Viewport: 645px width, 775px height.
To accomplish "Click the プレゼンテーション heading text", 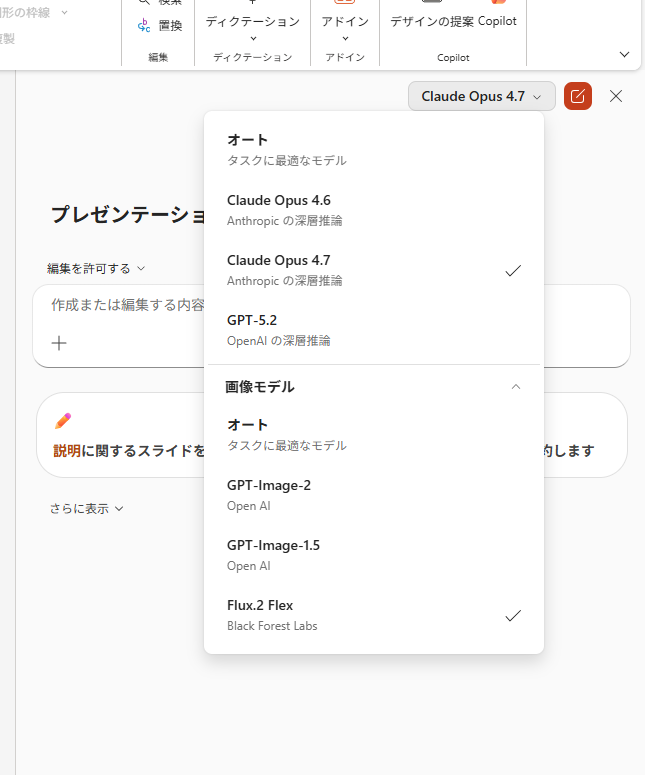I will coord(128,215).
